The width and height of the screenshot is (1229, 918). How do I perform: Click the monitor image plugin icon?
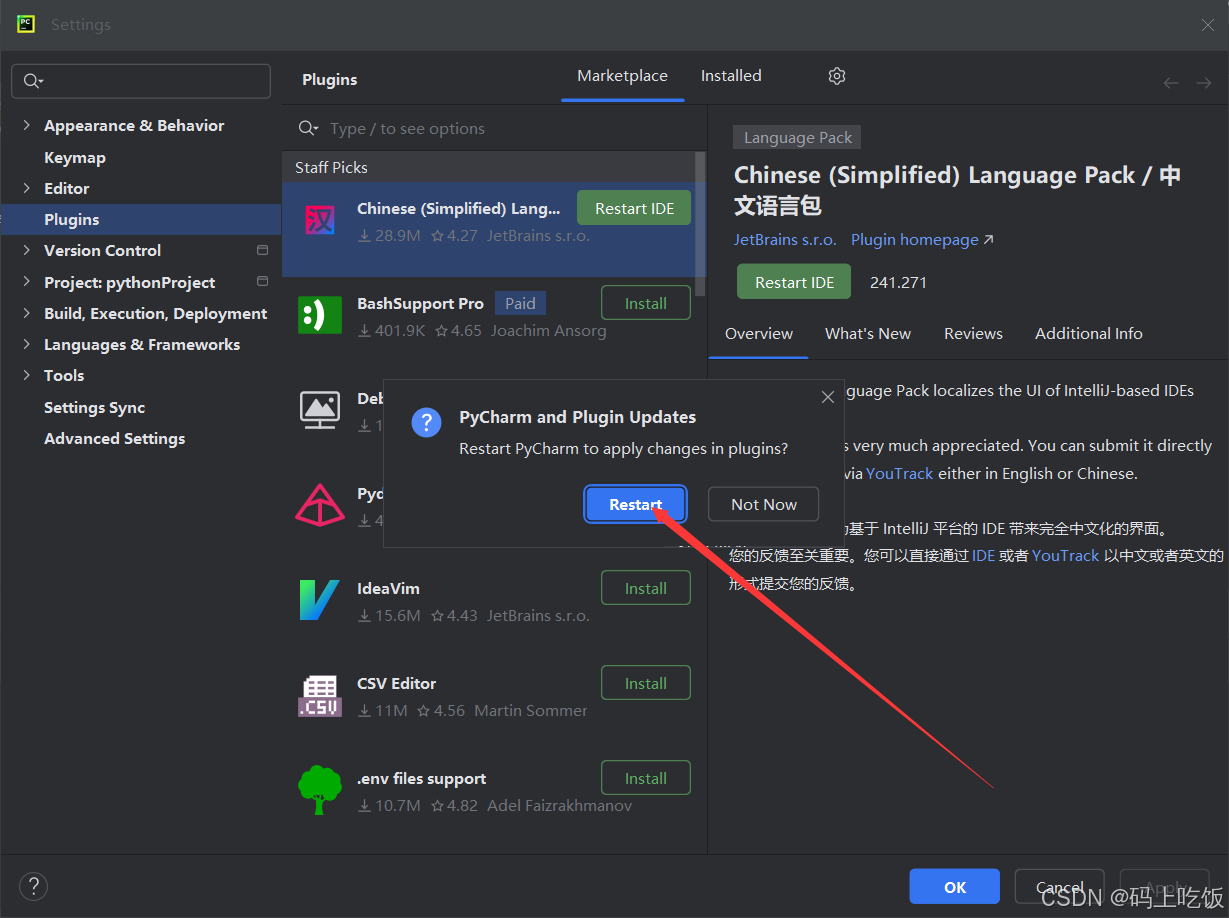(x=320, y=409)
